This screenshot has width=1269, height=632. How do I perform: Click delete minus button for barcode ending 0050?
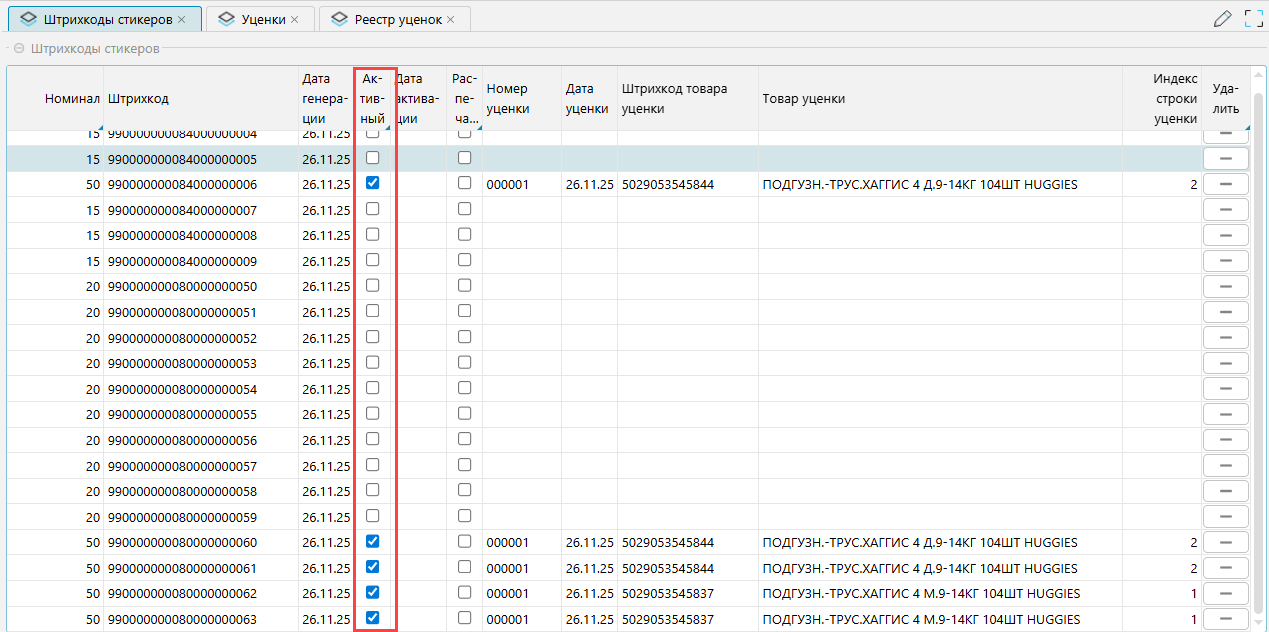[x=1225, y=286]
